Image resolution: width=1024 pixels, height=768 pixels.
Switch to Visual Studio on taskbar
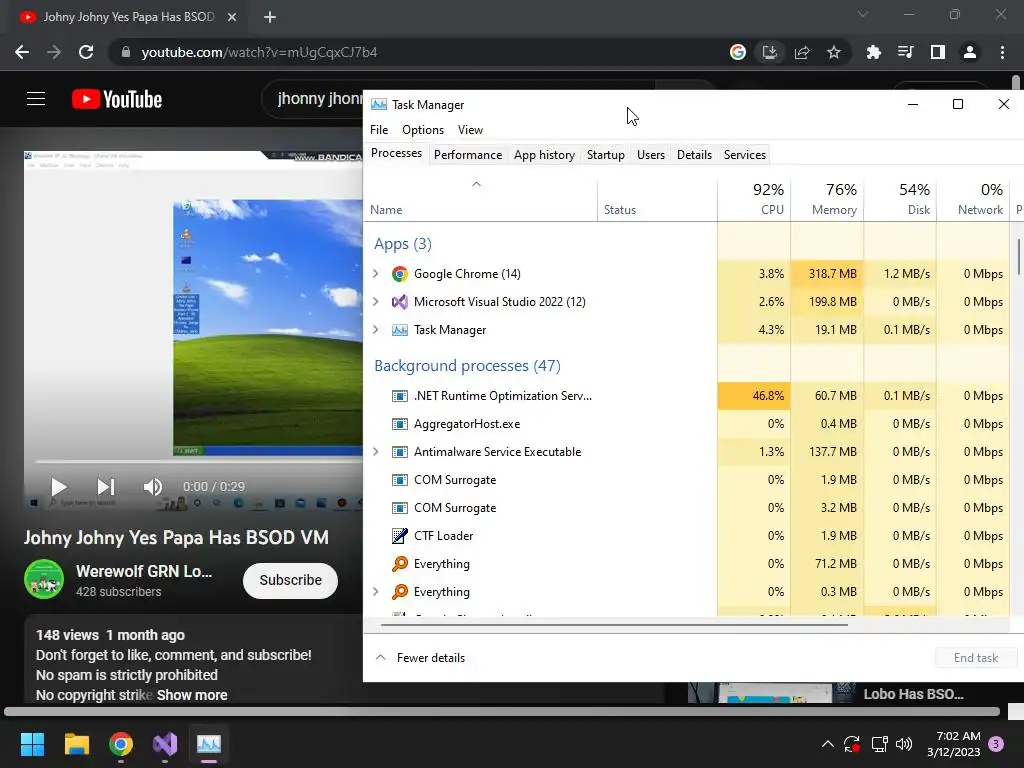[x=165, y=744]
